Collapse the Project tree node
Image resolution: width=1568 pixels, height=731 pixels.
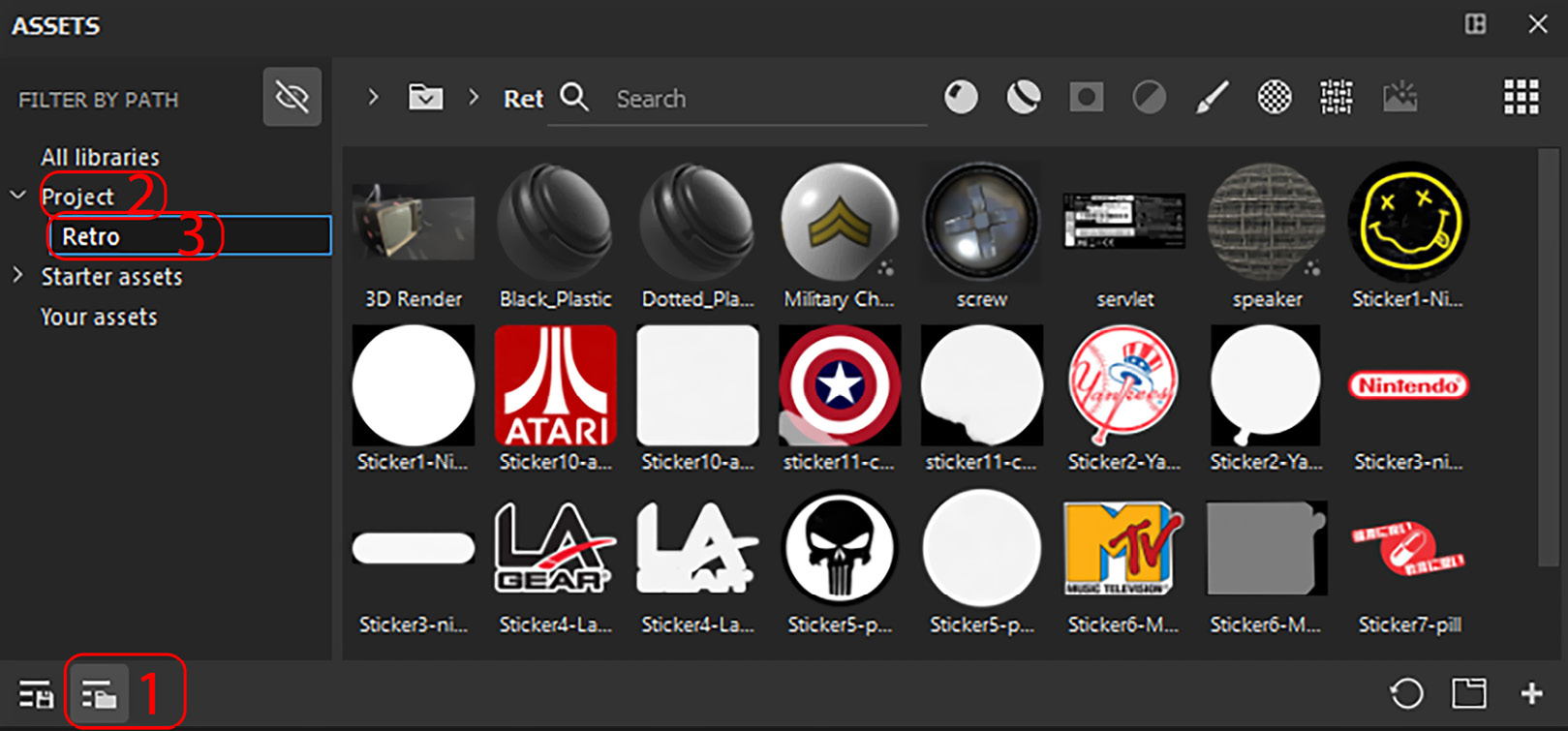pos(17,196)
